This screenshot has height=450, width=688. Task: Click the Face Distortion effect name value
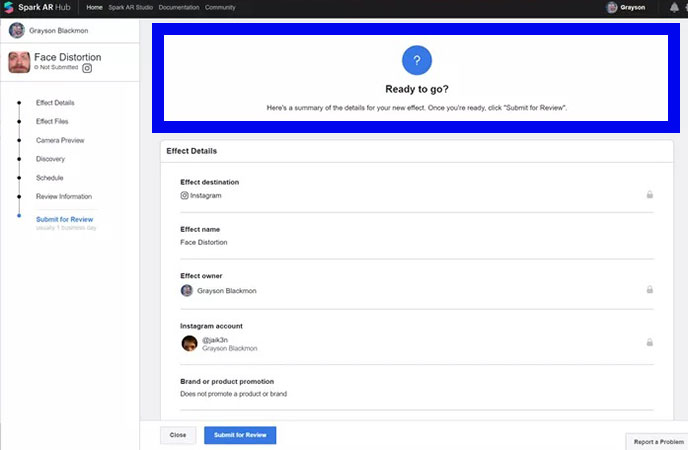click(204, 242)
